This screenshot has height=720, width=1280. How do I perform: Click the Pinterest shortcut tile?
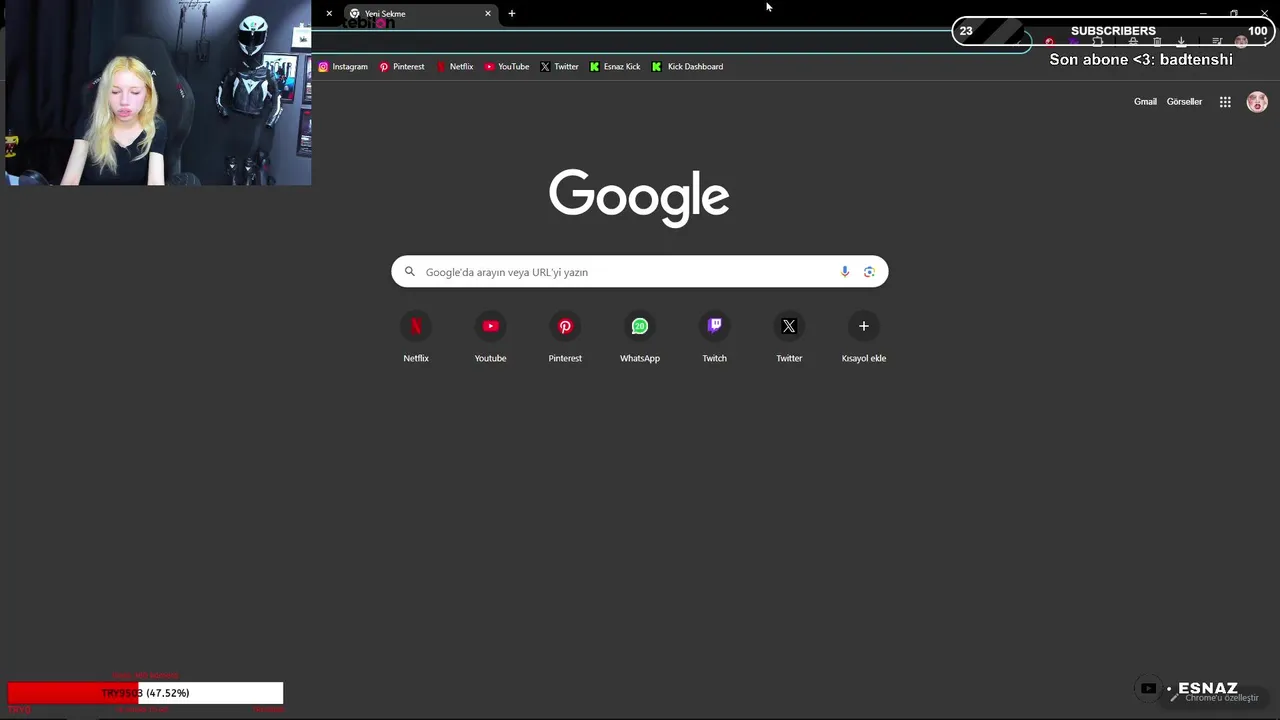[565, 337]
